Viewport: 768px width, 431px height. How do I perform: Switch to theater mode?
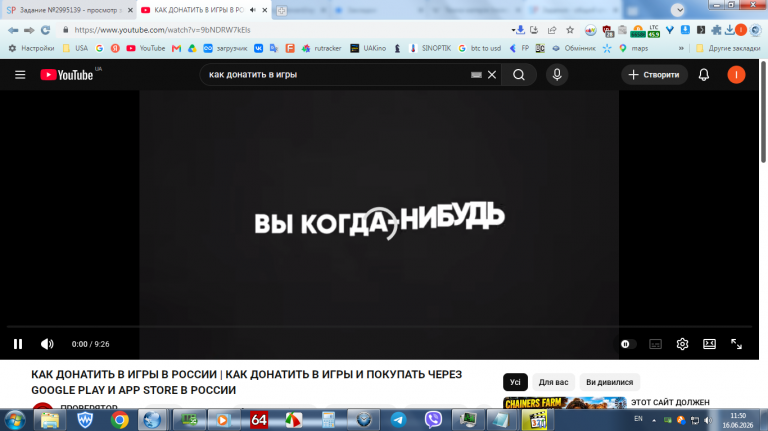[709, 344]
